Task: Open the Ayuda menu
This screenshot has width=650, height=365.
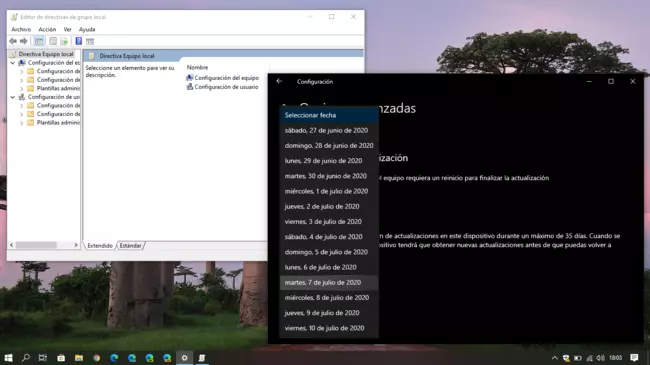Action: [87, 29]
